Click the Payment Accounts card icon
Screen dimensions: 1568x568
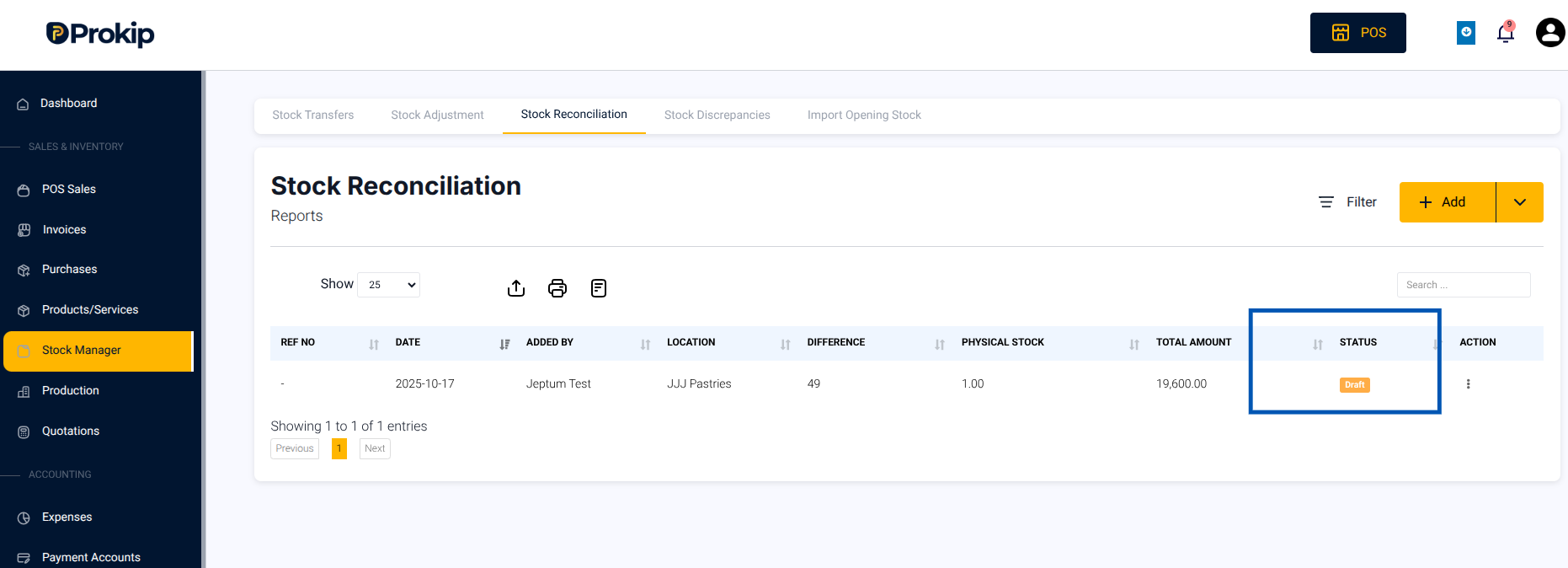coord(24,558)
